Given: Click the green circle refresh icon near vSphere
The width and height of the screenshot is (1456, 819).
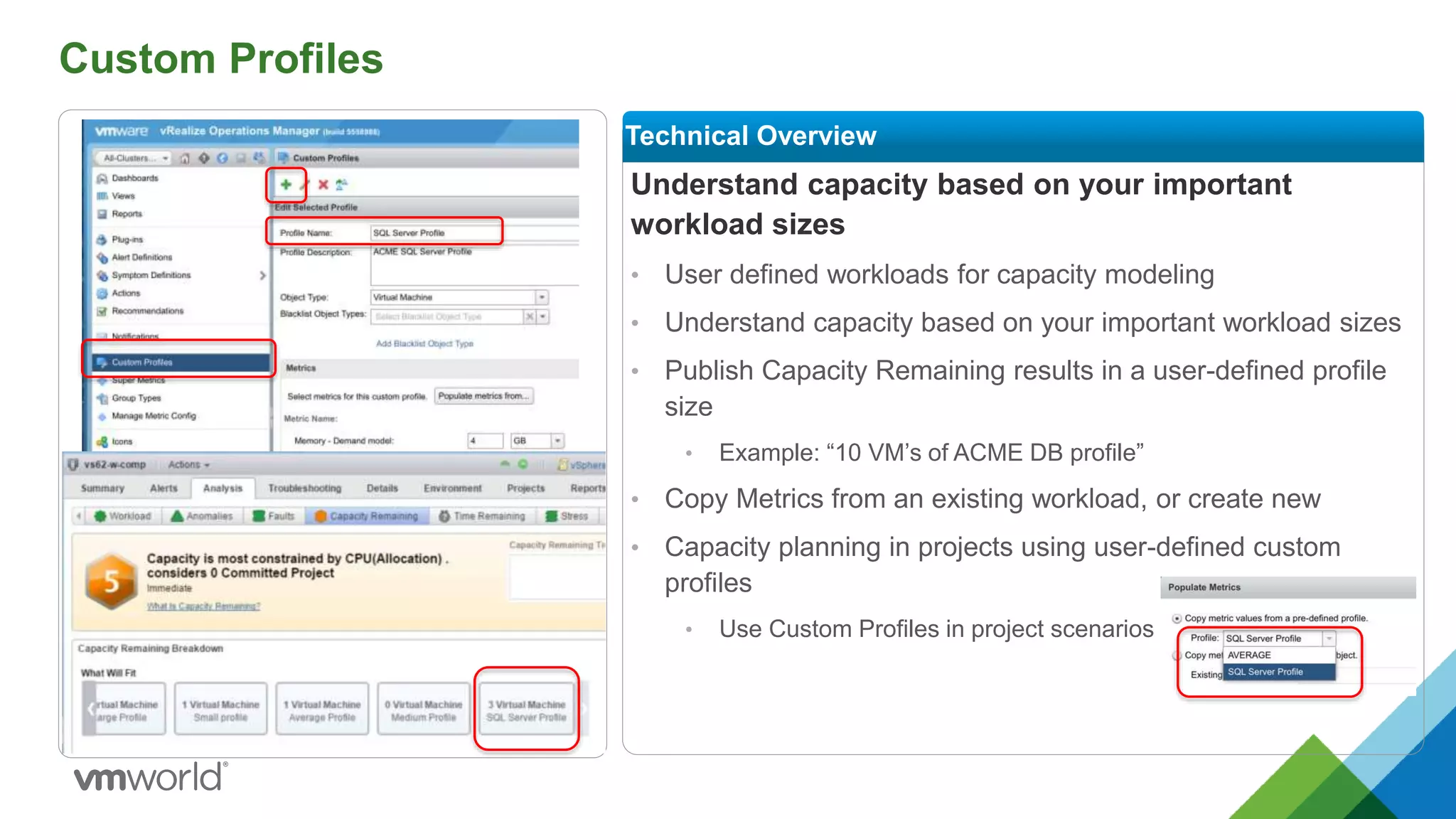Looking at the screenshot, I should pyautogui.click(x=523, y=464).
